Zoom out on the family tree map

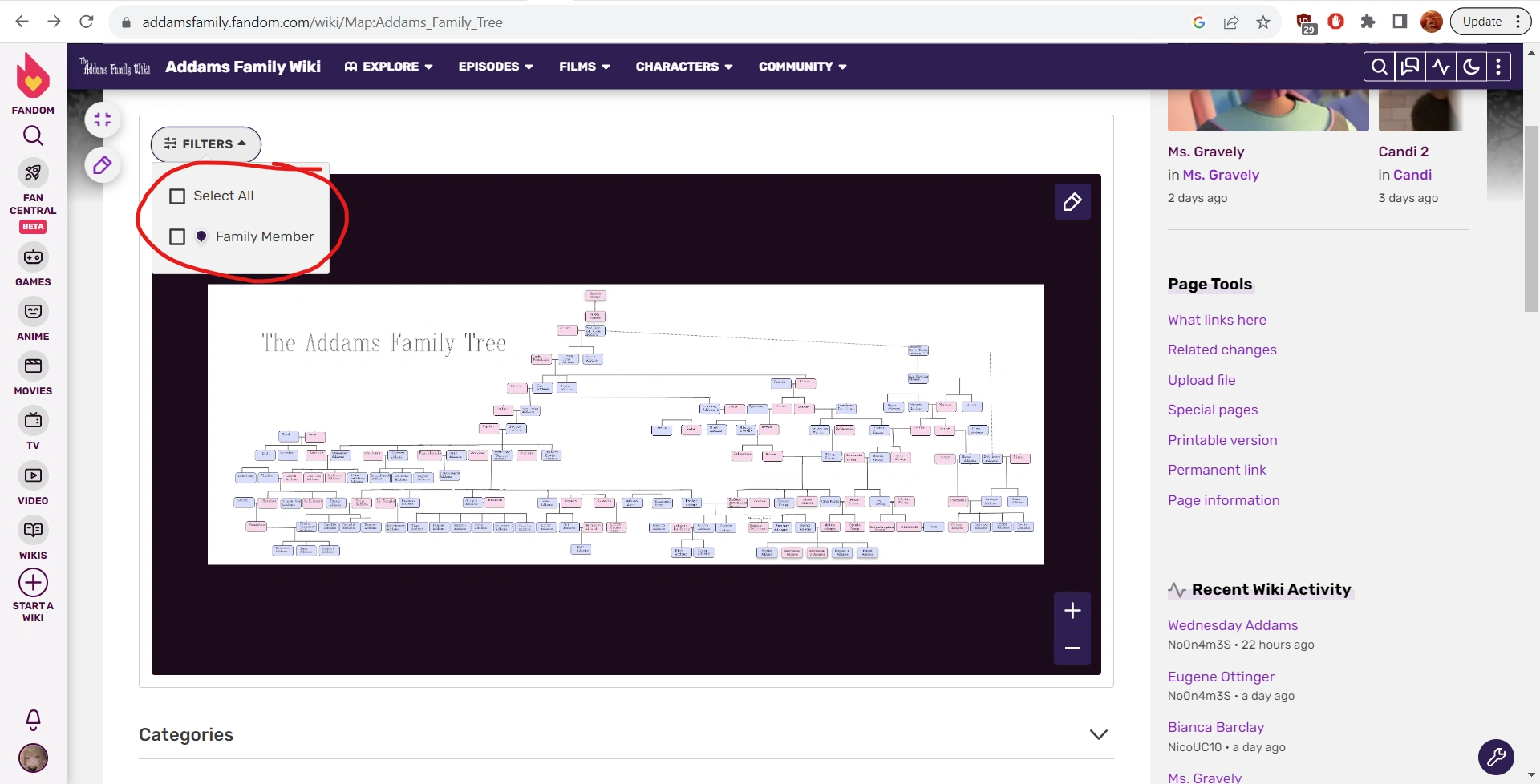click(x=1072, y=647)
